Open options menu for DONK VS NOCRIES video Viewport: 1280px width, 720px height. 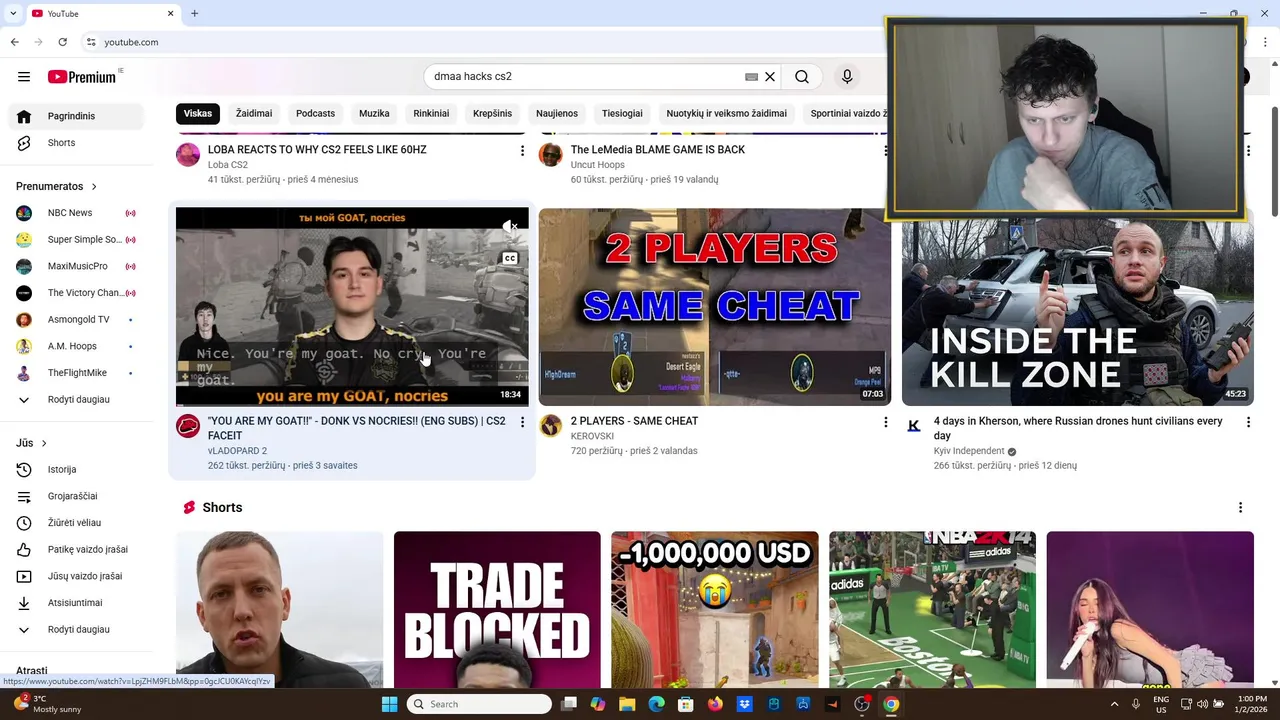pos(522,423)
